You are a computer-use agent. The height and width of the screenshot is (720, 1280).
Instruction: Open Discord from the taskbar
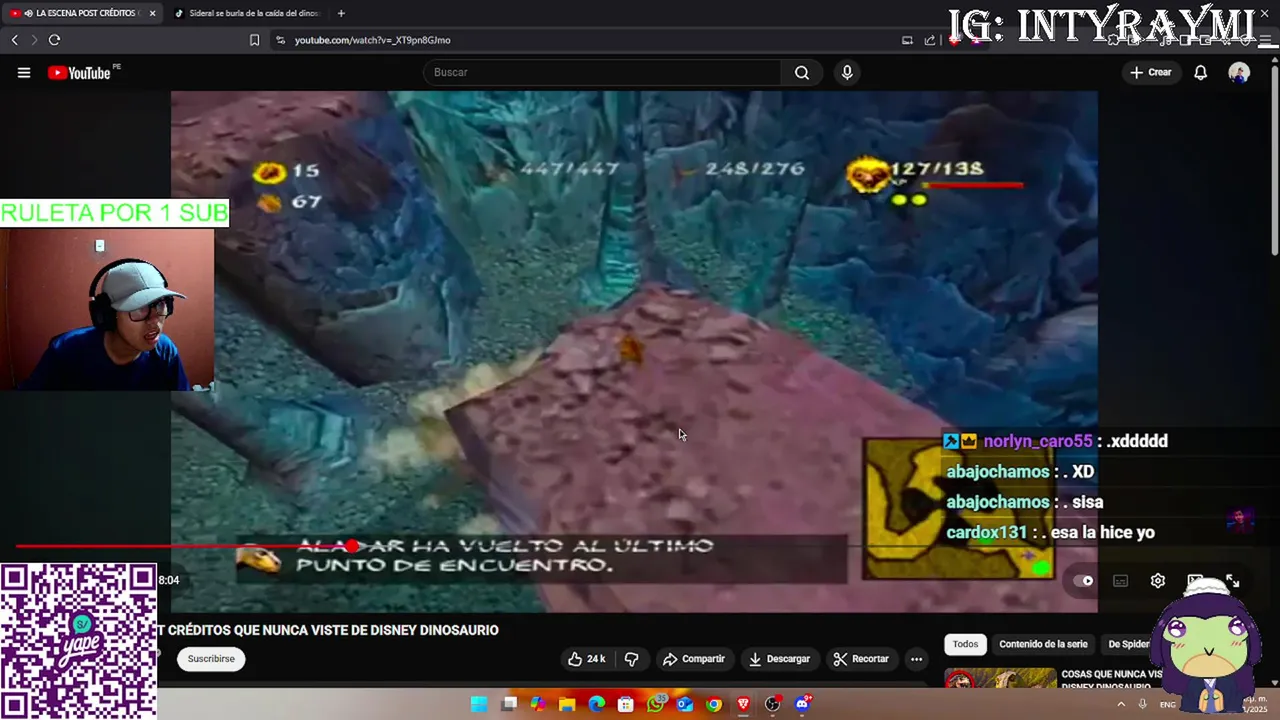(x=802, y=704)
